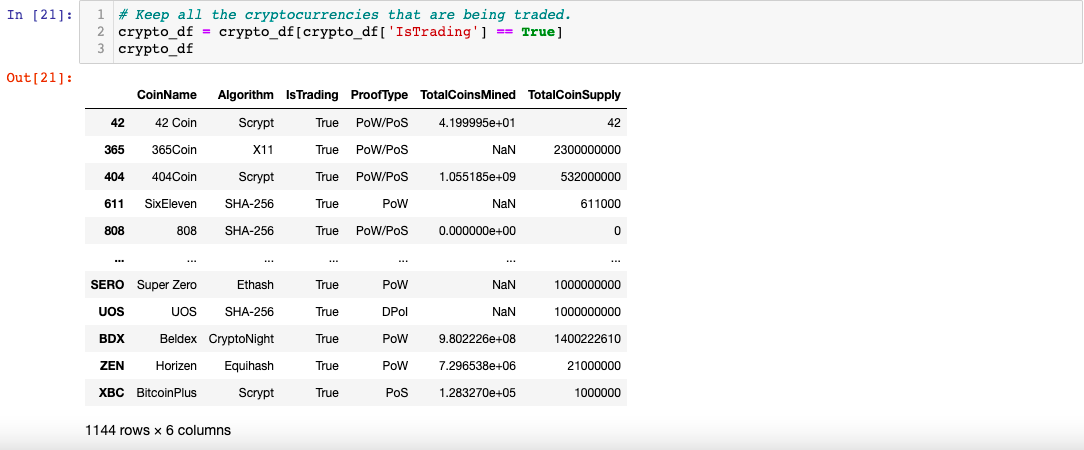Click the 'SixEleven' name cell
Viewport: 1084px width, 450px height.
coord(171,203)
